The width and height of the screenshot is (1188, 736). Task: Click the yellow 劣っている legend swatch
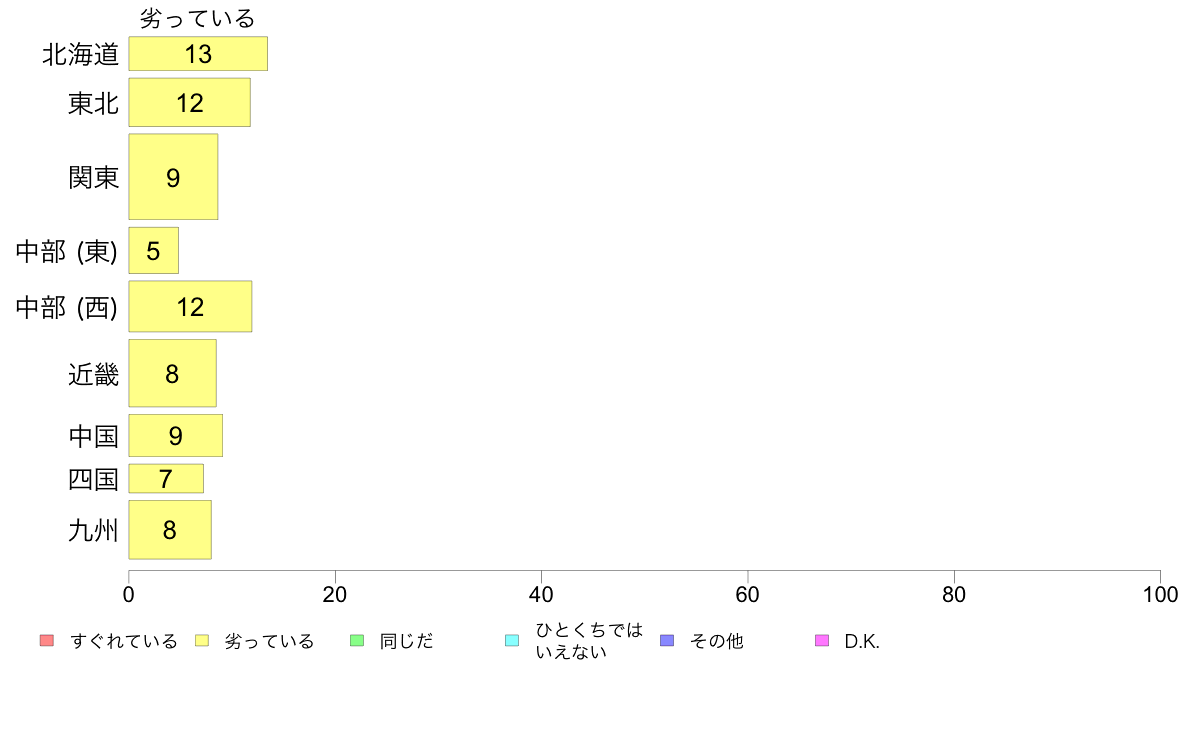click(x=202, y=641)
